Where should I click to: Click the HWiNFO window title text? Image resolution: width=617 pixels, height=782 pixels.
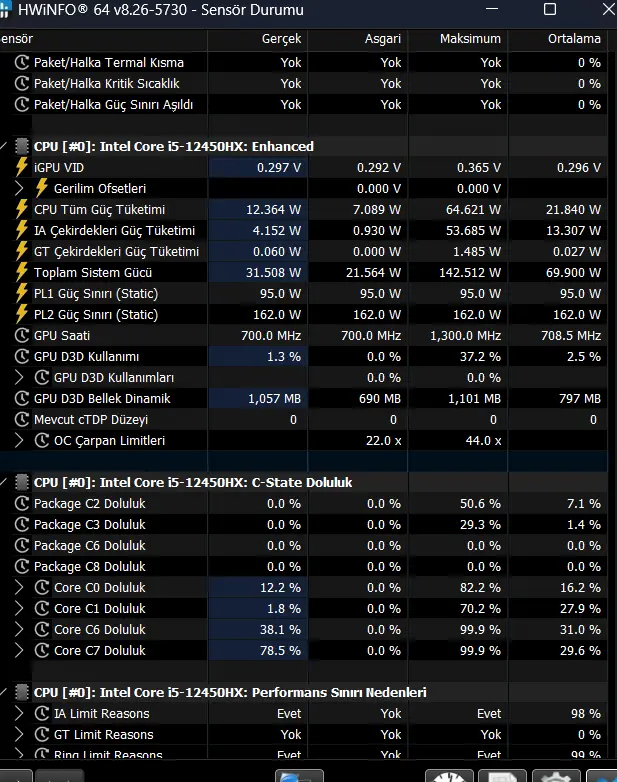(x=161, y=9)
